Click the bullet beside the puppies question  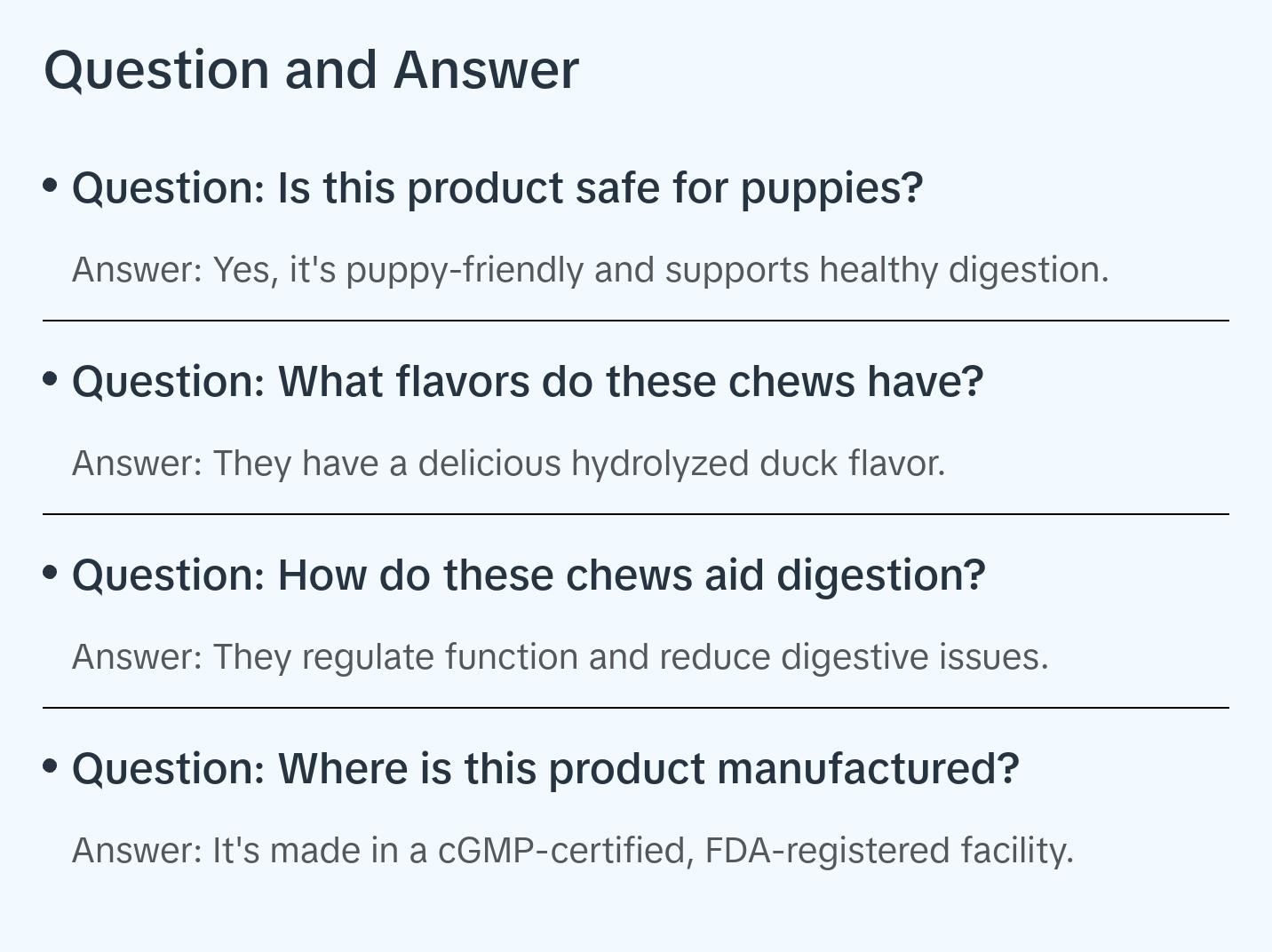pyautogui.click(x=51, y=186)
